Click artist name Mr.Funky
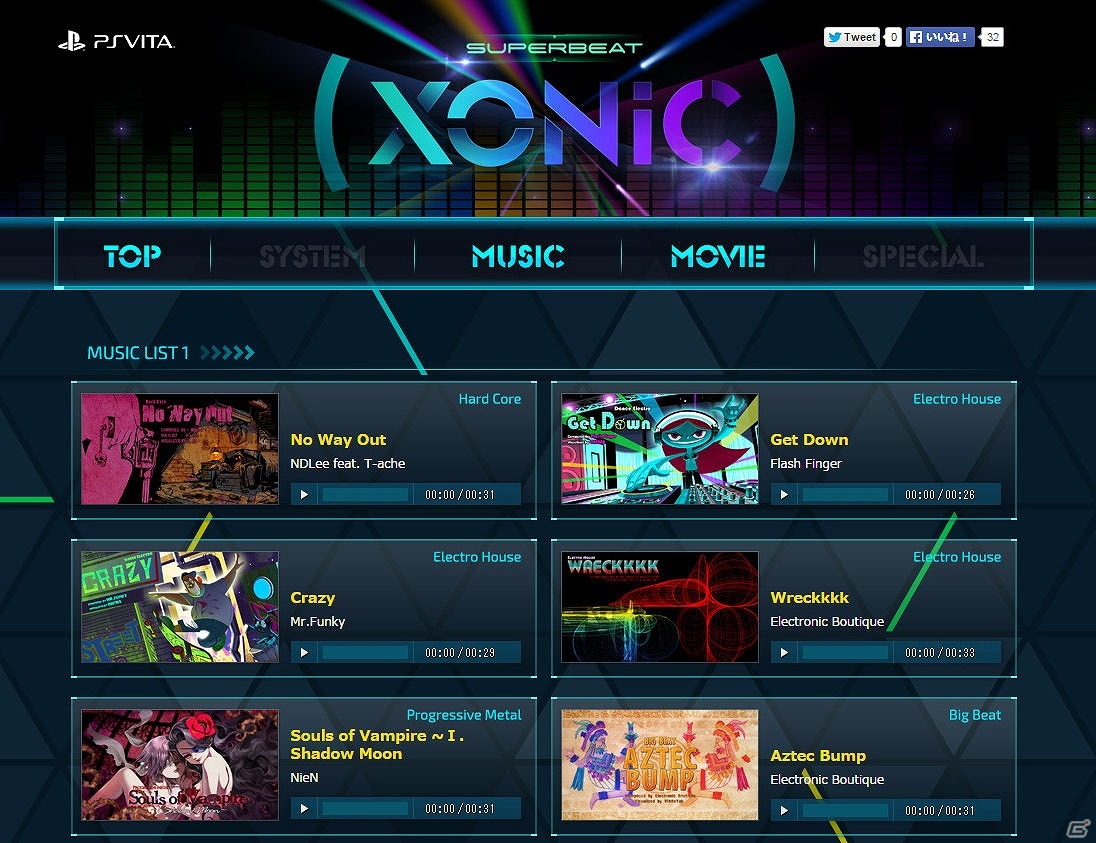Viewport: 1096px width, 843px height. click(317, 622)
